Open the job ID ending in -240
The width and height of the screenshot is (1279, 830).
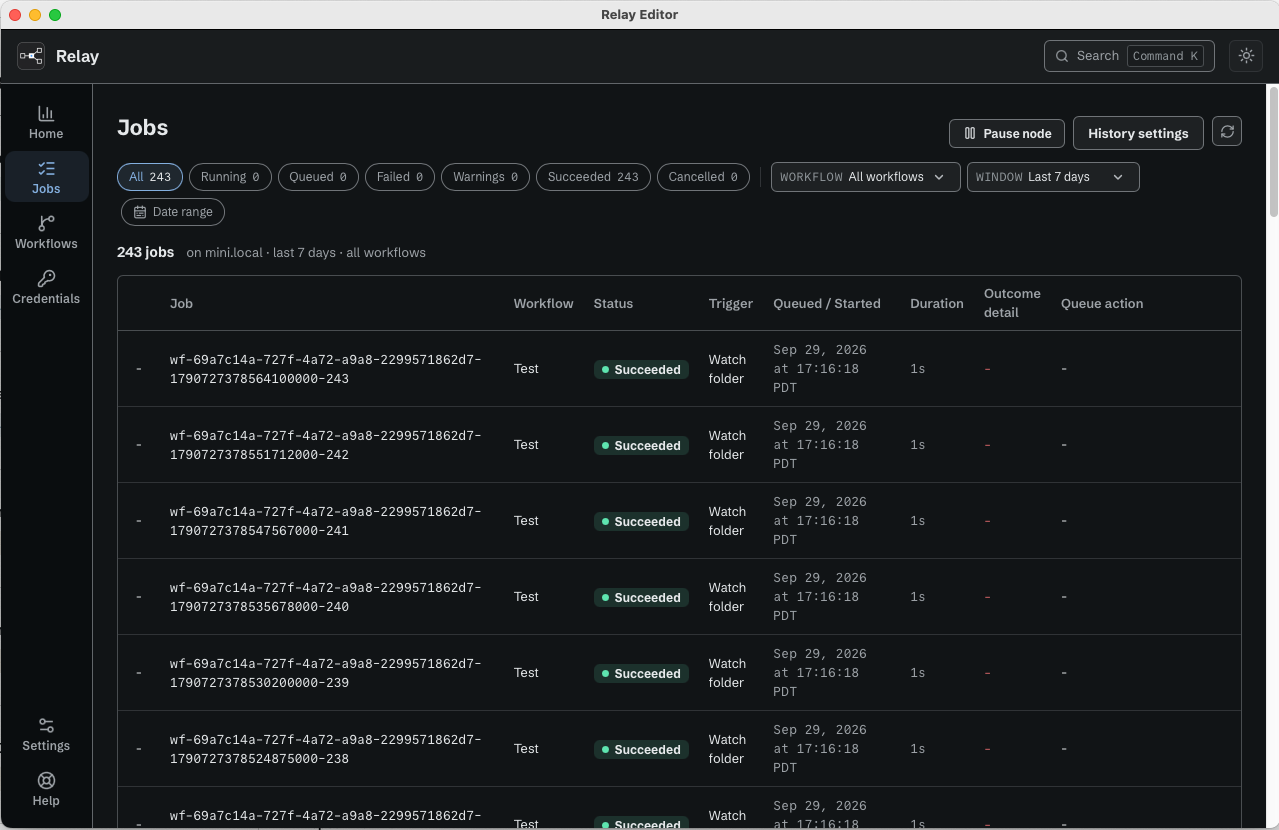point(325,597)
